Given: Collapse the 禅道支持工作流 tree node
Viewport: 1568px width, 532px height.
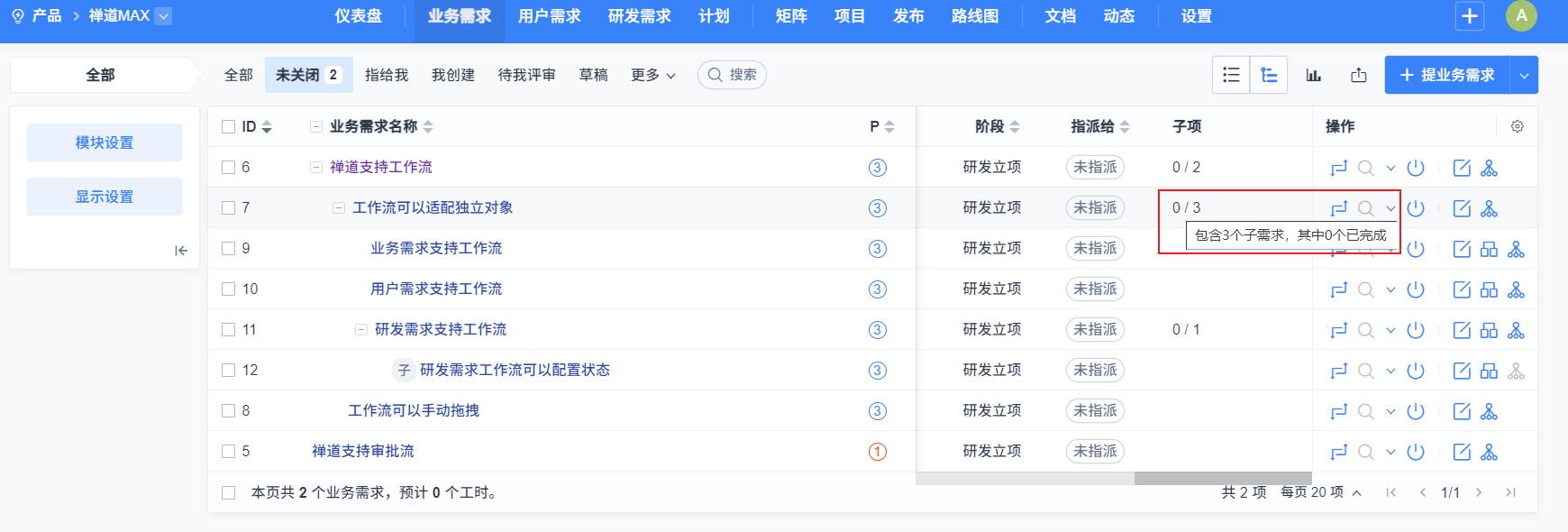Looking at the screenshot, I should click(x=316, y=167).
